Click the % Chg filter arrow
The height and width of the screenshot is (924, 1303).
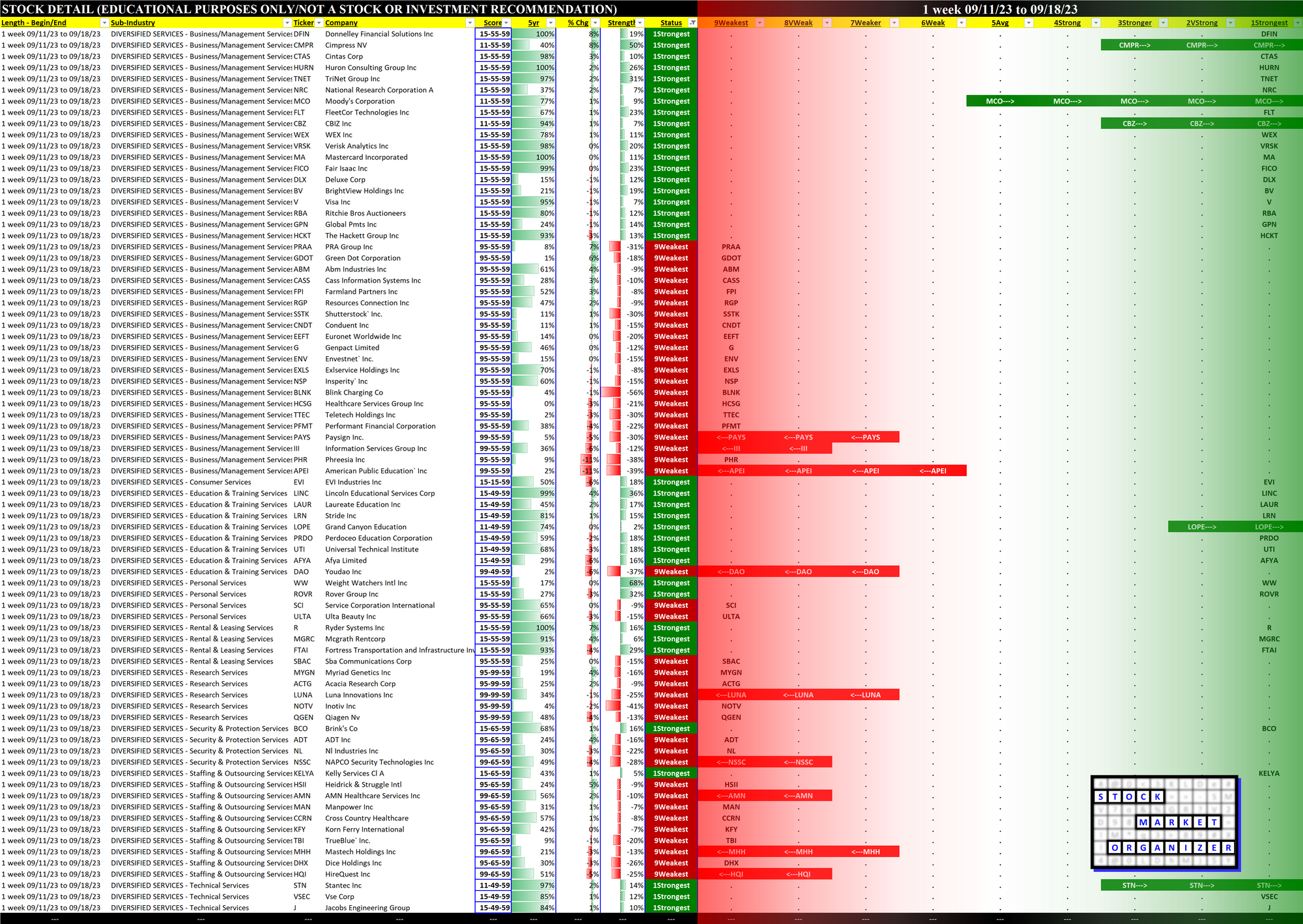595,23
